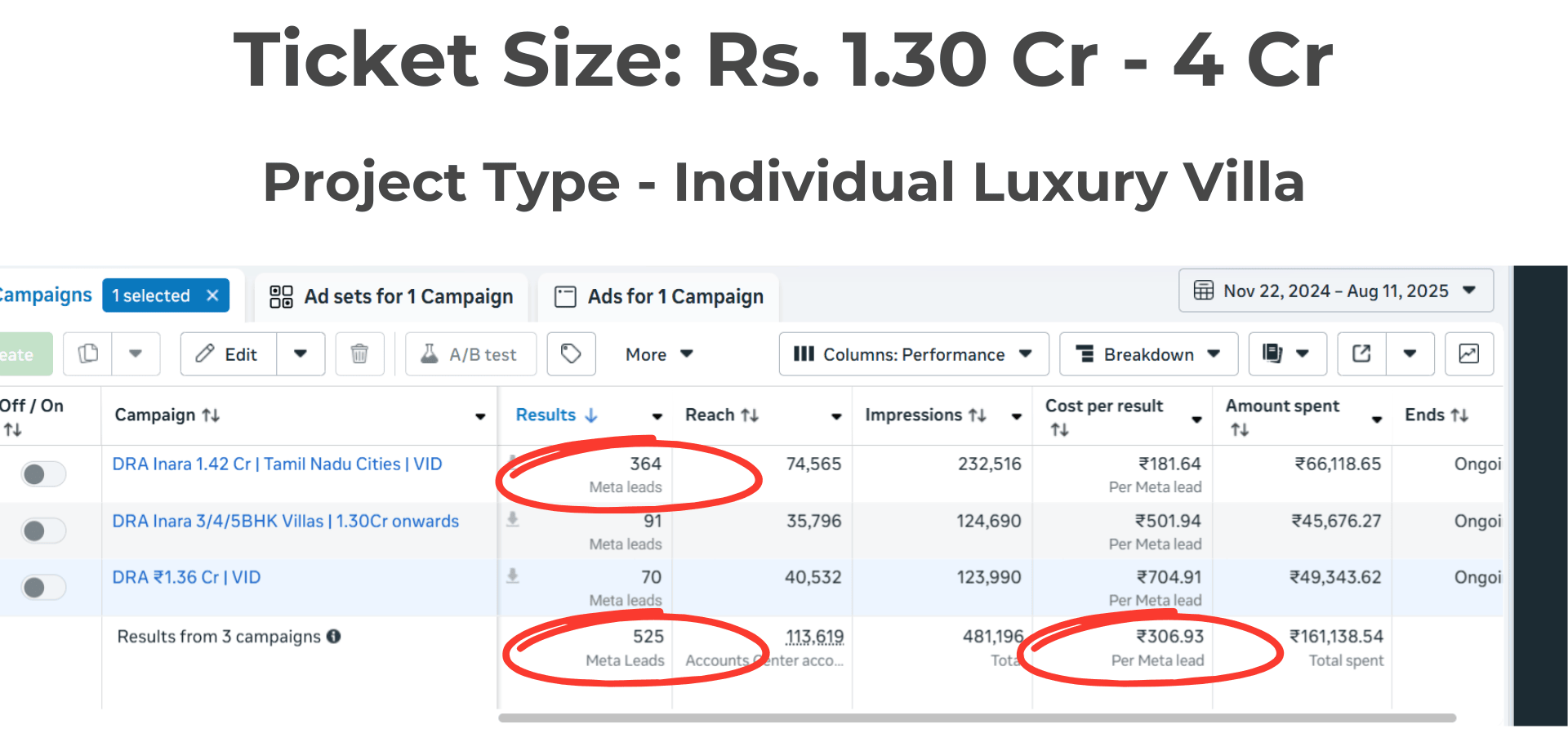Click the duplicate campaign icon

(88, 354)
